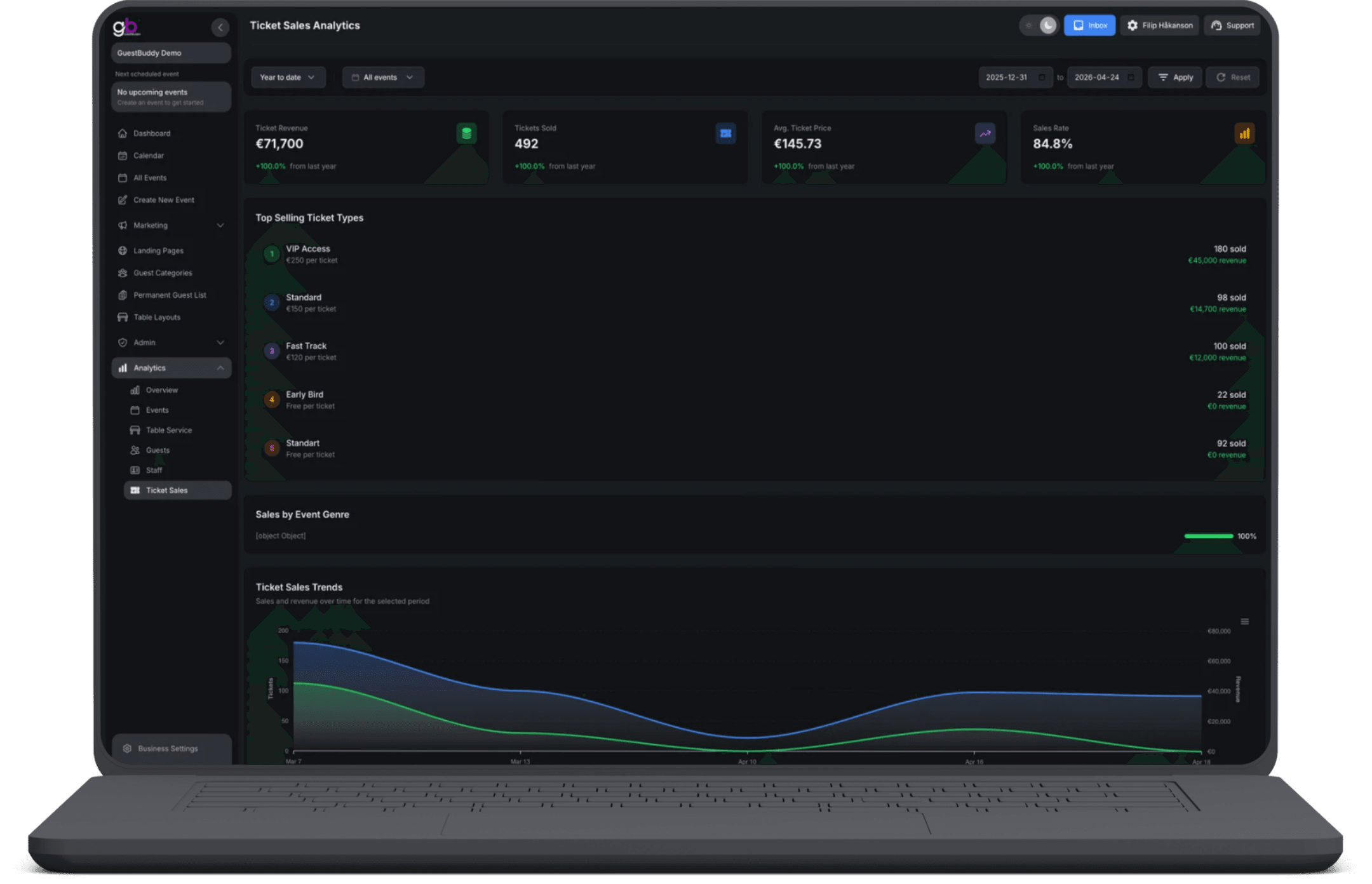Click the green 100% genre progress bar
This screenshot has height=884, width=1372.
tap(1208, 536)
